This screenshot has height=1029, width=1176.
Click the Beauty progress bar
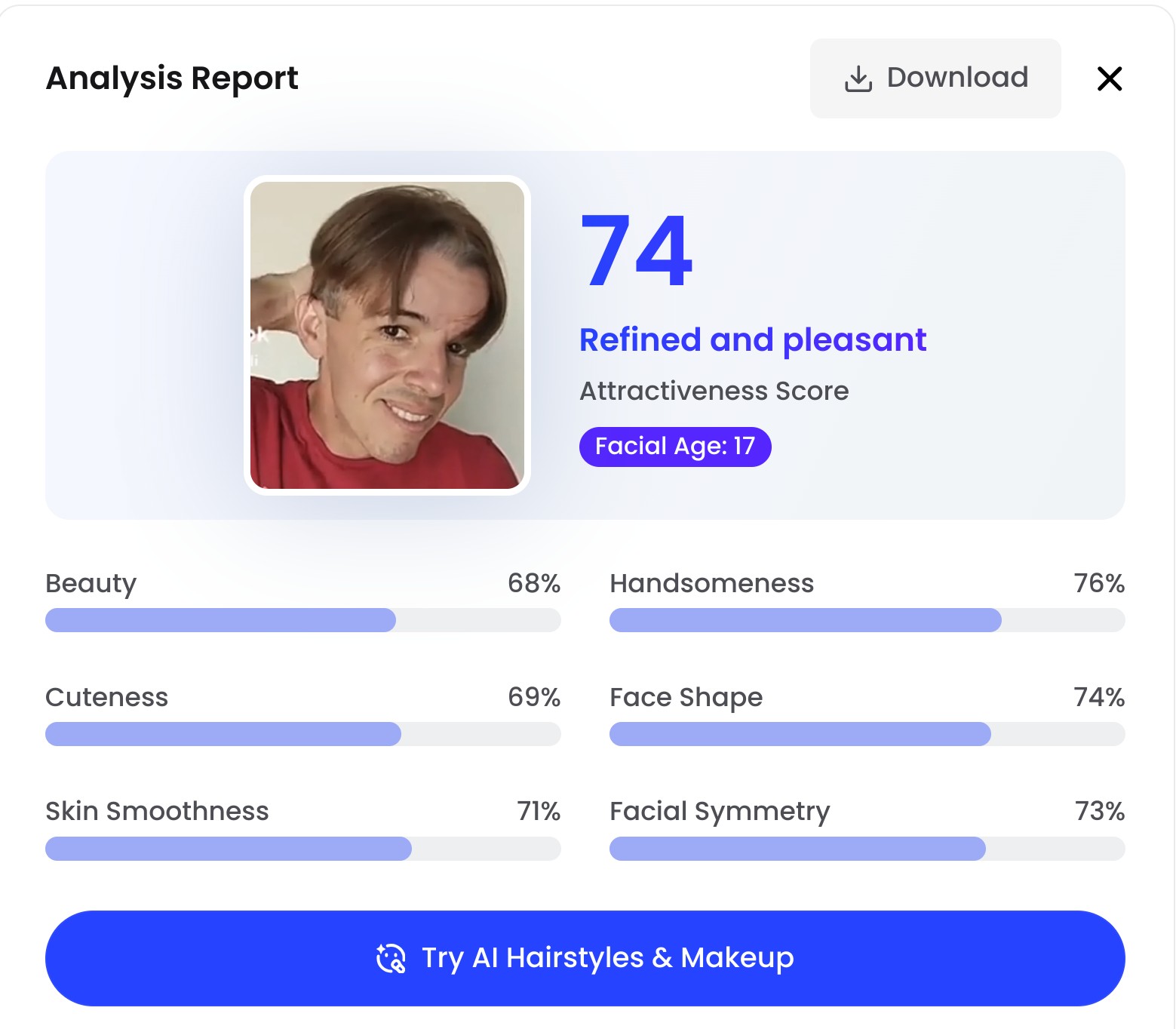[x=303, y=620]
